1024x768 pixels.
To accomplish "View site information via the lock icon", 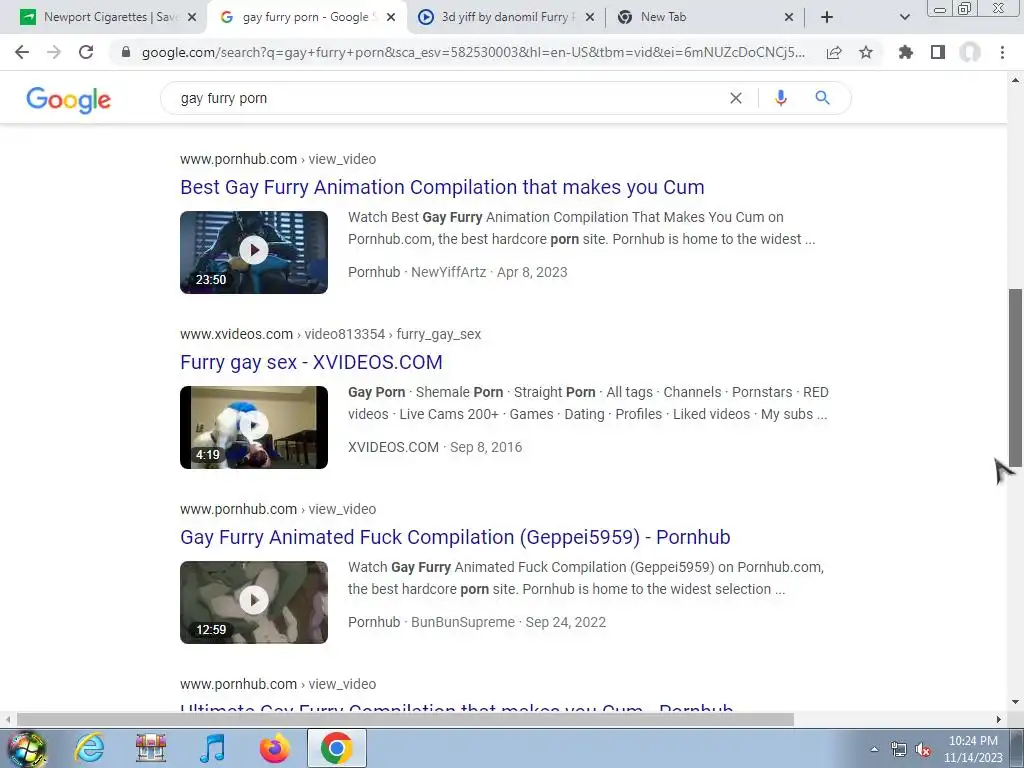I will coord(126,52).
